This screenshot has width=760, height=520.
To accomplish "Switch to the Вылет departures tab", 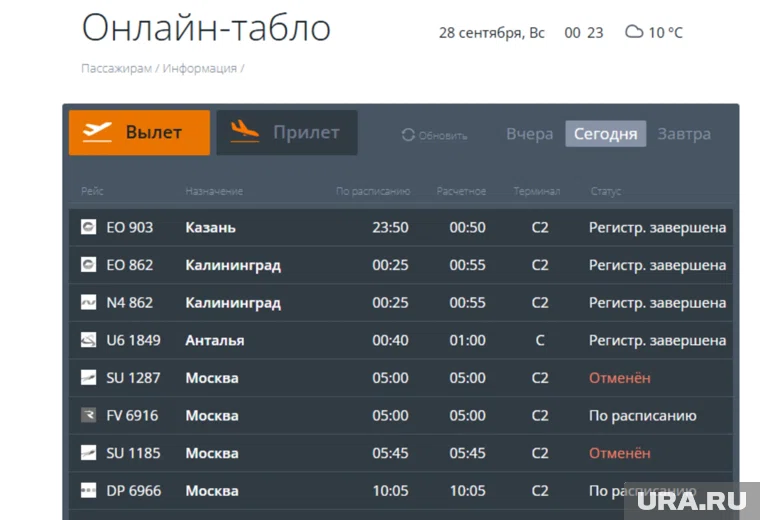I will (139, 132).
